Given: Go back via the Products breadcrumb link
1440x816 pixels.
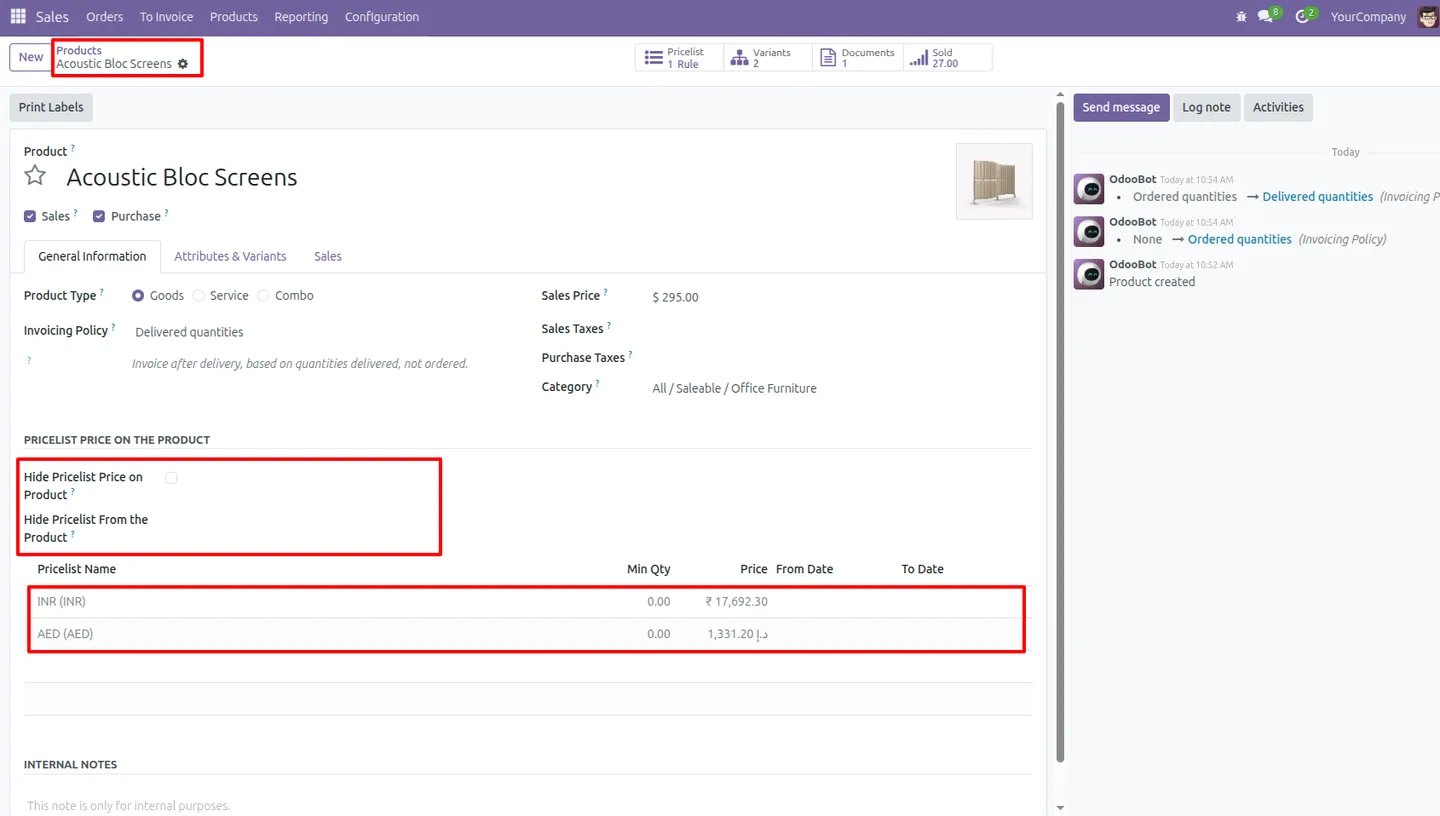Looking at the screenshot, I should (x=79, y=50).
